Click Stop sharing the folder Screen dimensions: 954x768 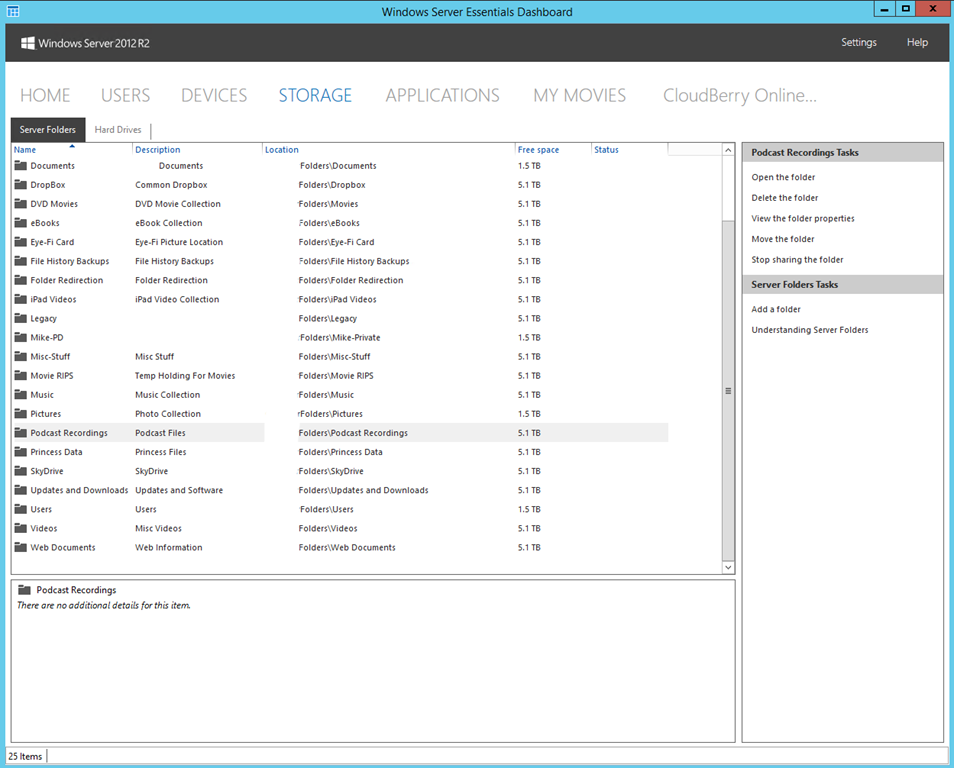pos(797,260)
